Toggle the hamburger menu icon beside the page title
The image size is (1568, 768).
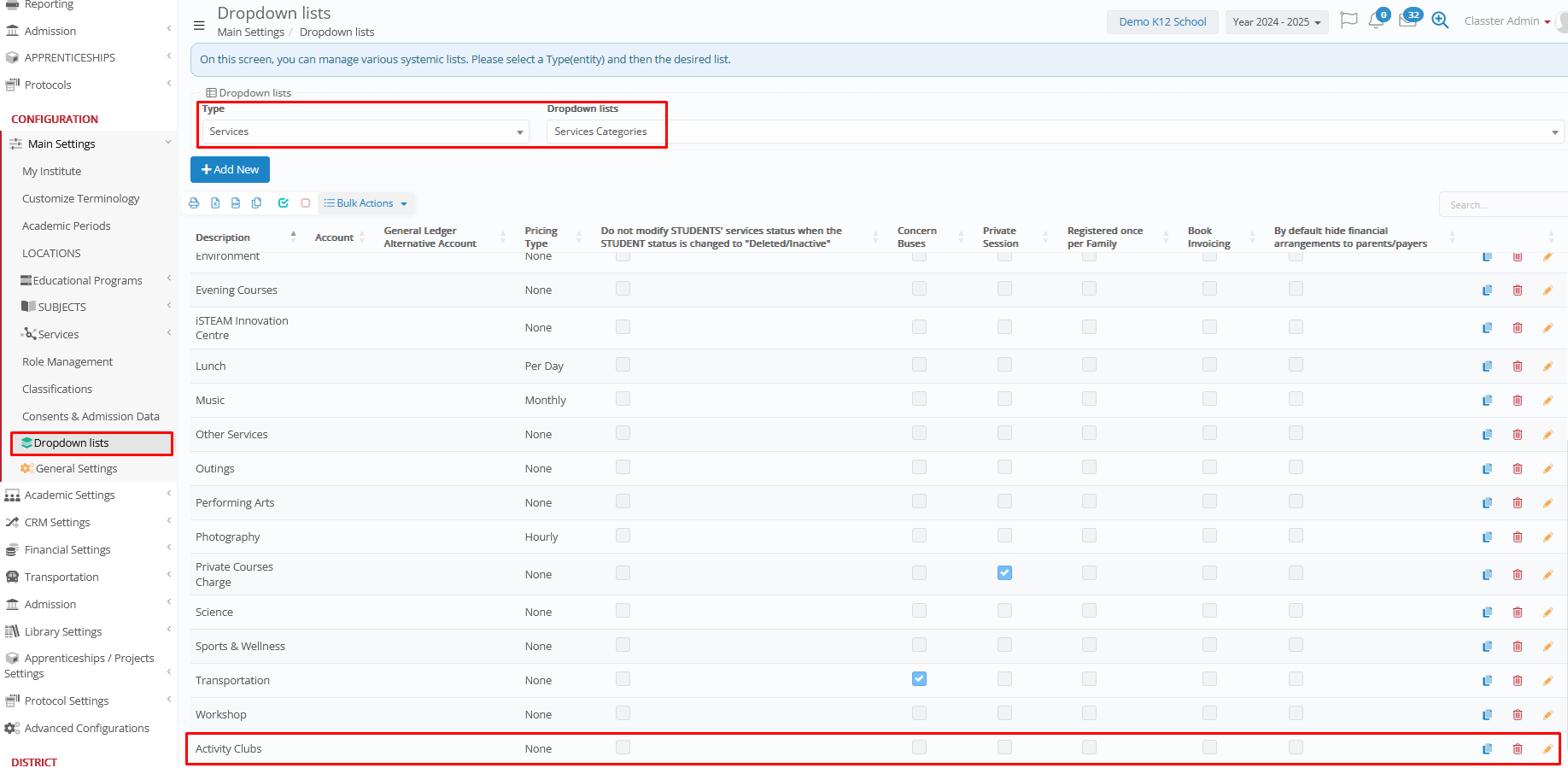[199, 26]
